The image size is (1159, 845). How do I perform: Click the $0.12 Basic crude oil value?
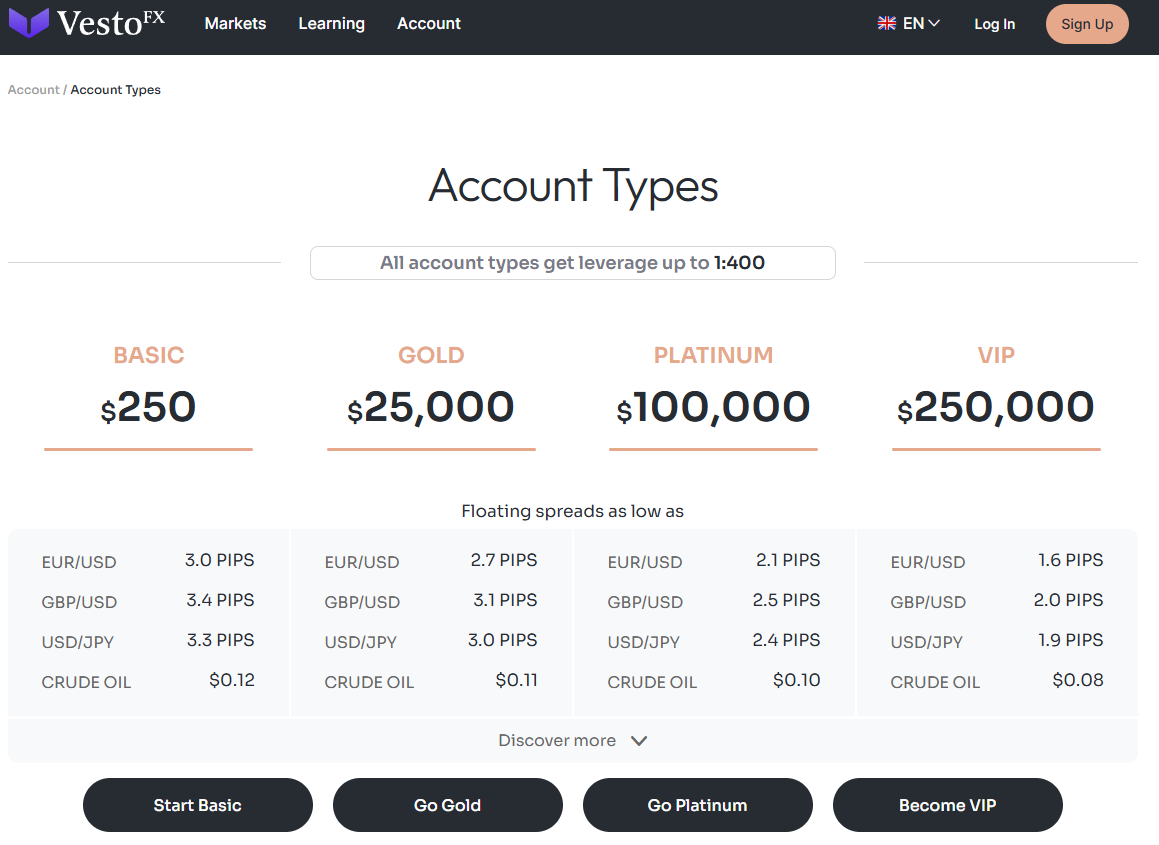click(232, 680)
